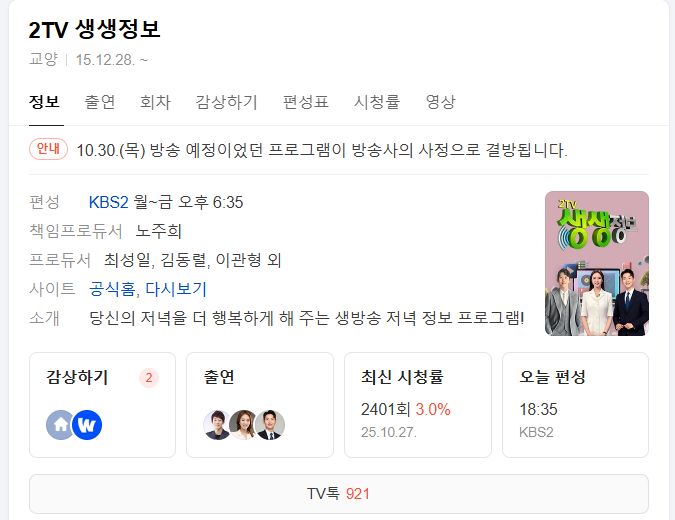Click the TV톡 921 button

coord(339,494)
